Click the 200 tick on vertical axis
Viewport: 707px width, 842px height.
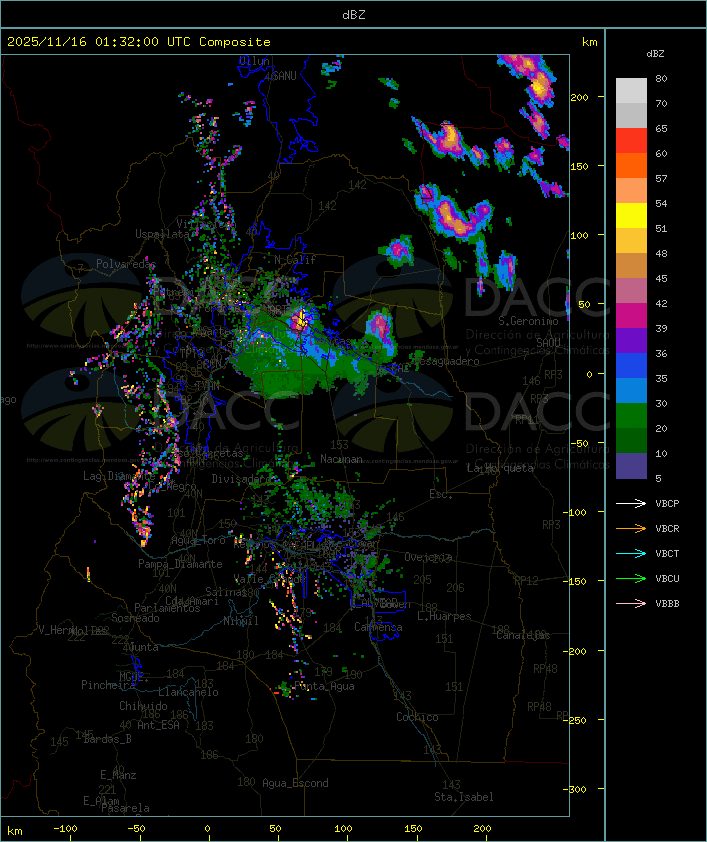579,97
